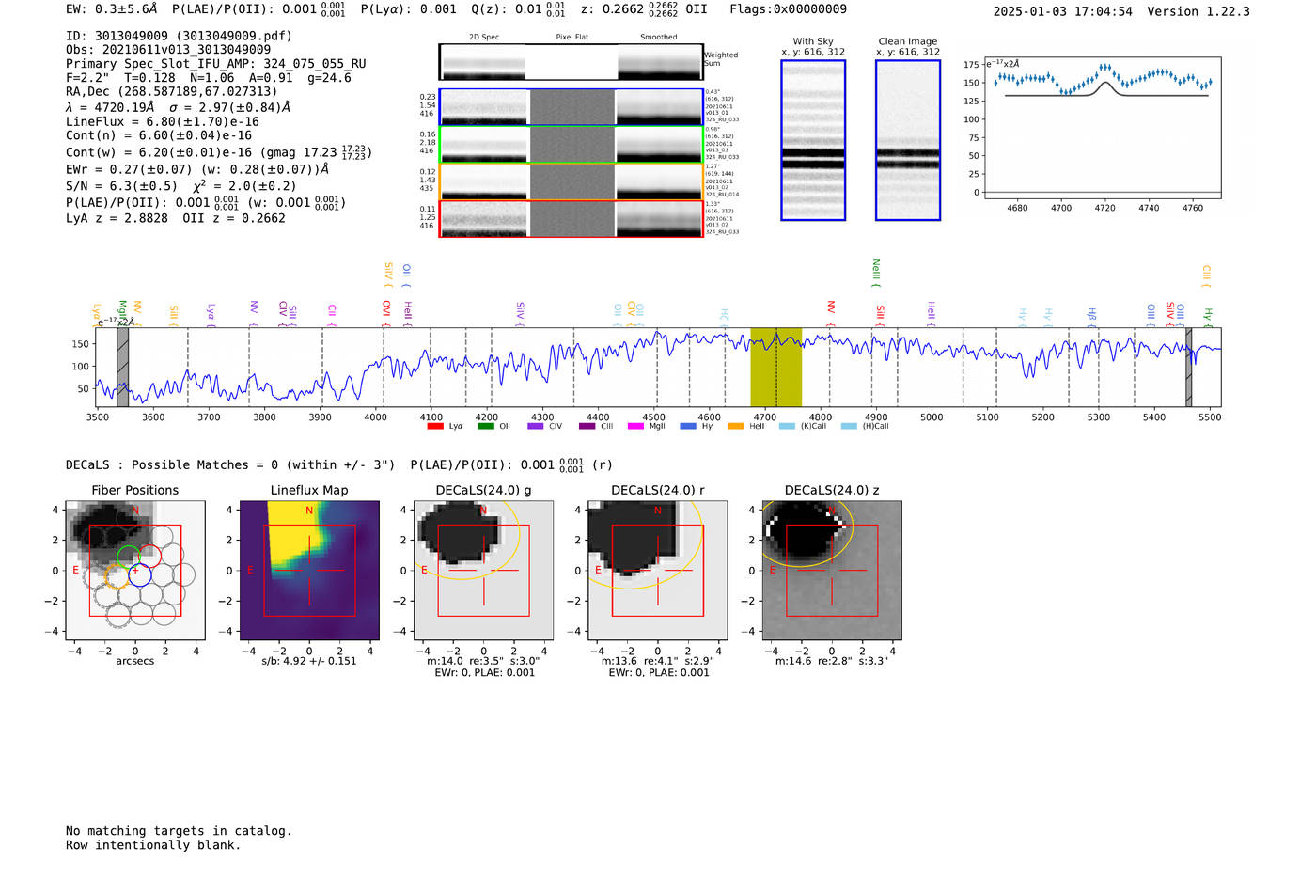This screenshot has height=896, width=1316.
Task: Click the EW: 0.3±5.6Å header value
Action: 112,9
